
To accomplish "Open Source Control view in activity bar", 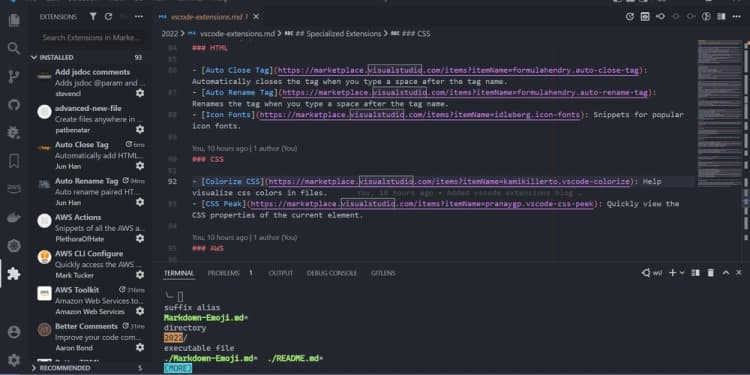I will click(14, 77).
